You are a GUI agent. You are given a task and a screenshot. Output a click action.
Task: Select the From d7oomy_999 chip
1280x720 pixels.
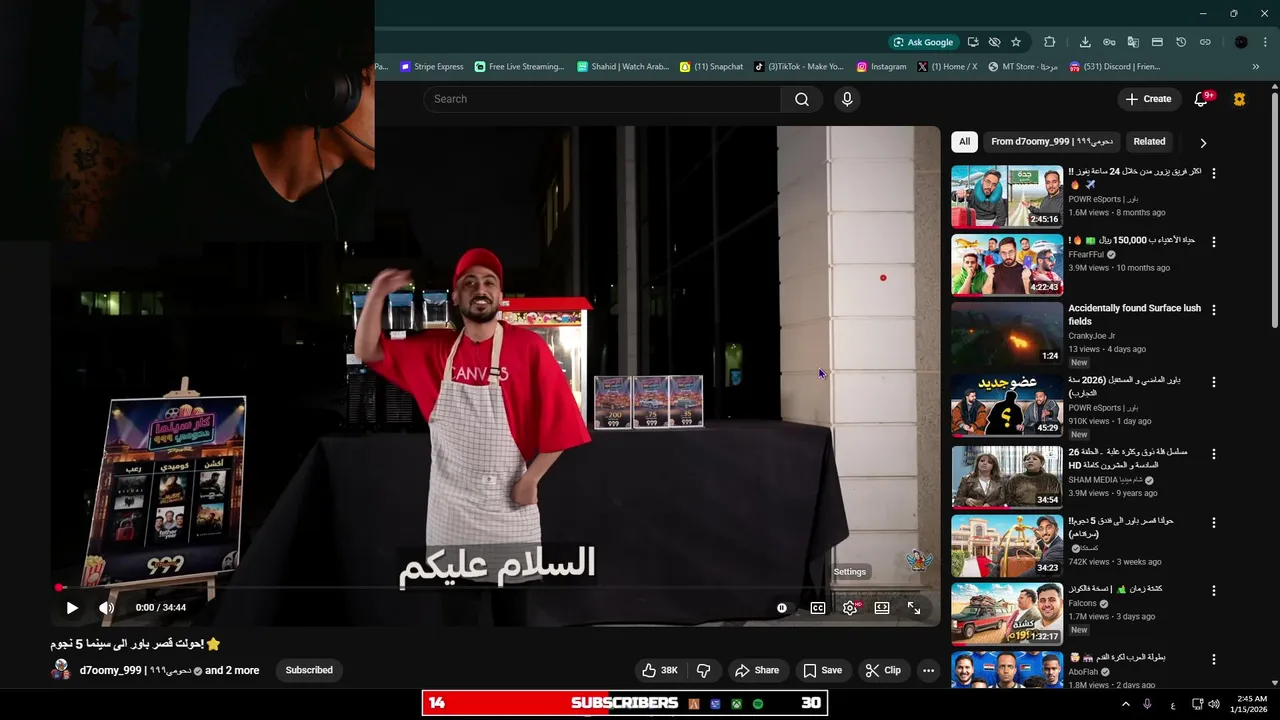(x=1050, y=142)
